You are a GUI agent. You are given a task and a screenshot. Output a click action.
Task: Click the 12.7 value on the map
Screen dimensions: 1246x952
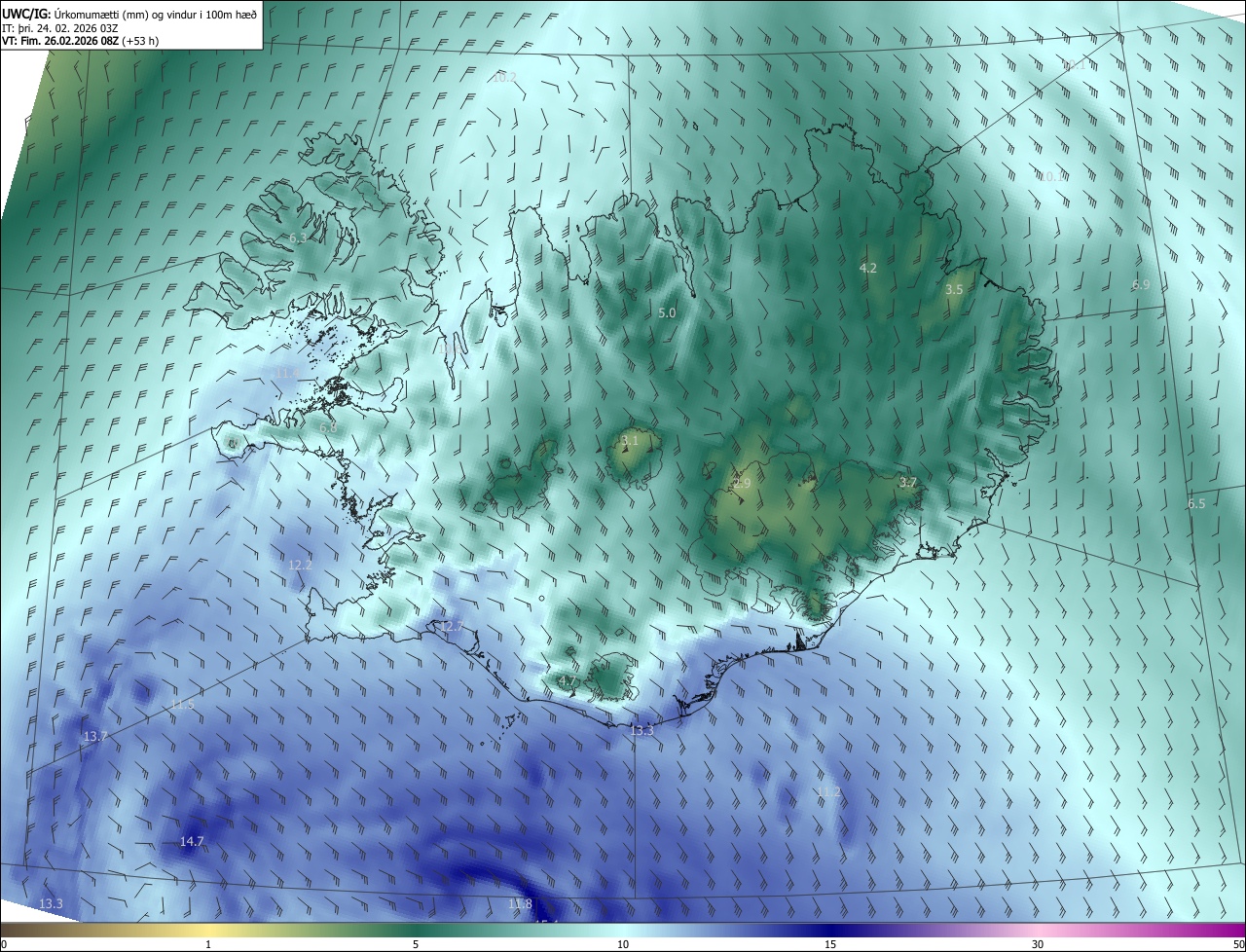(x=452, y=626)
